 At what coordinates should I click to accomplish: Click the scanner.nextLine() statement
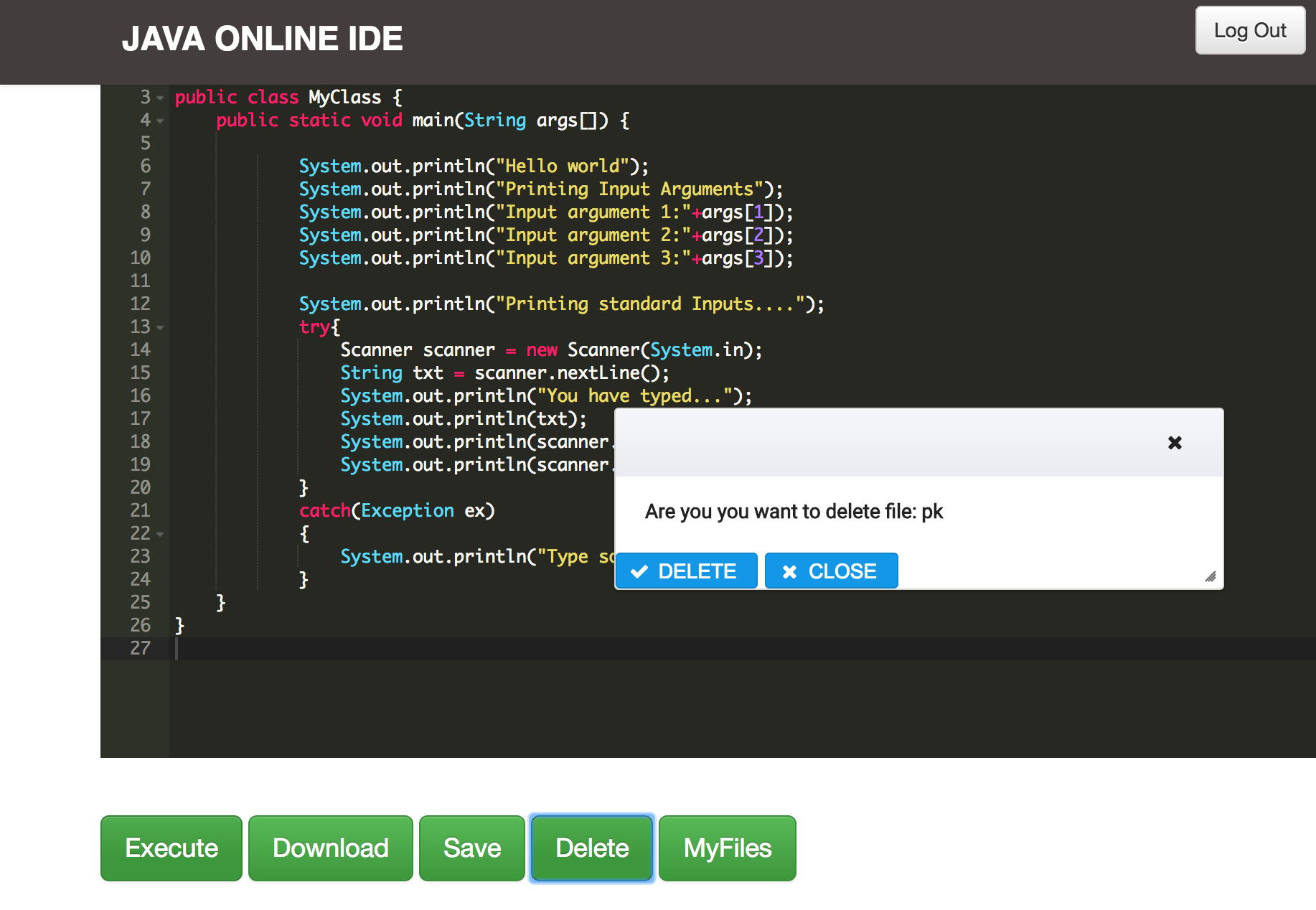504,373
